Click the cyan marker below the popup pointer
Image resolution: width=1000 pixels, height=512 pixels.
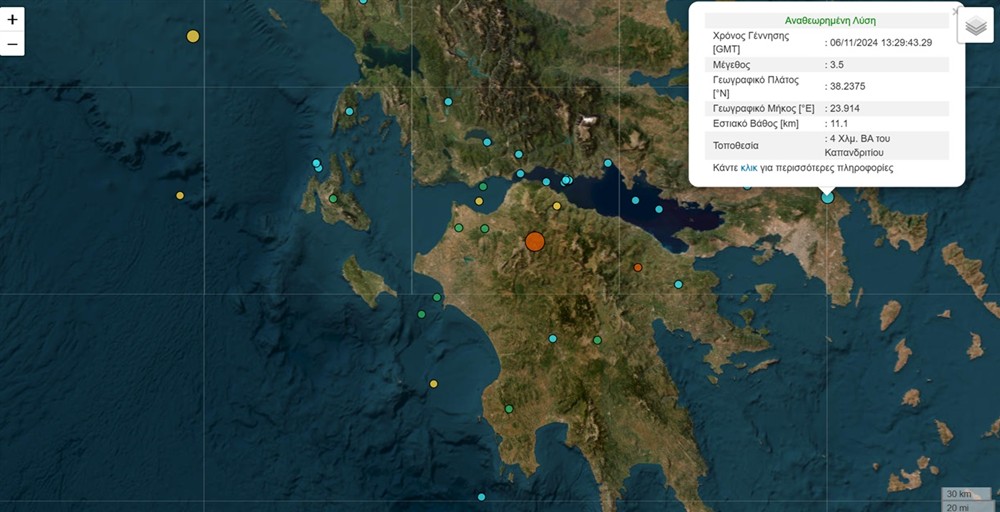(x=827, y=197)
